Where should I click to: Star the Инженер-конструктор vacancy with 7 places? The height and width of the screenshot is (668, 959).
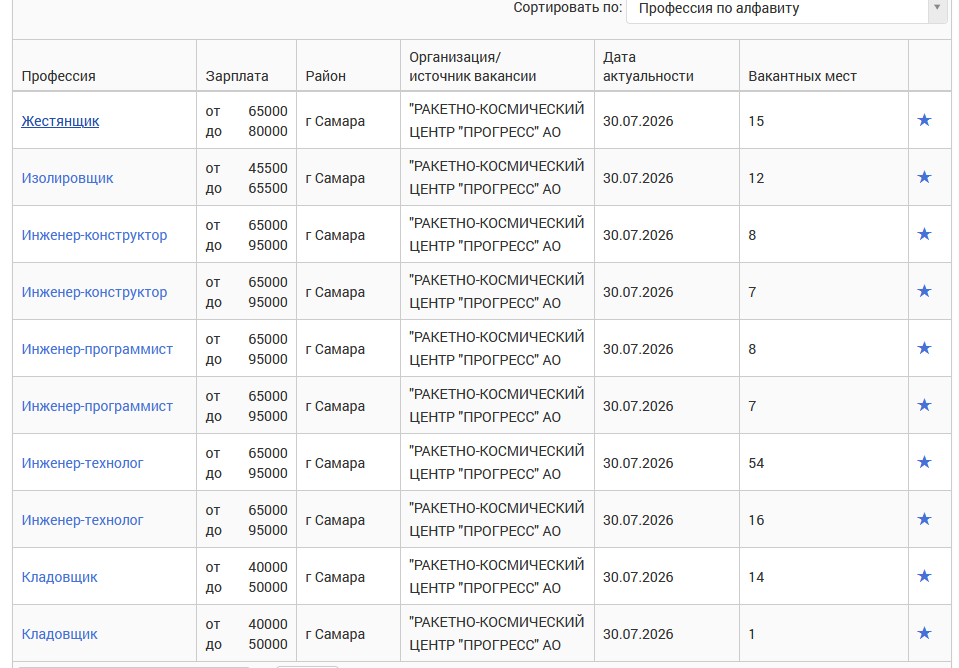[924, 291]
